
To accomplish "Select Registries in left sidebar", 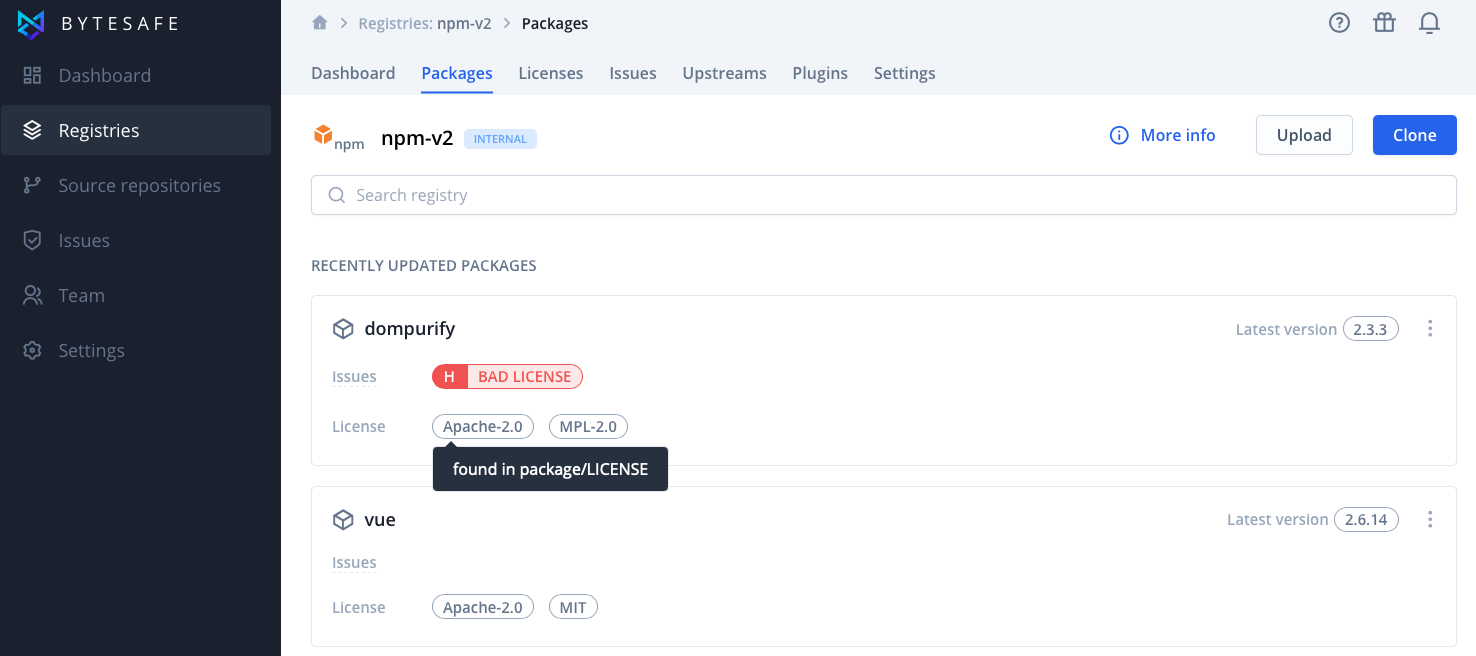I will coord(135,130).
